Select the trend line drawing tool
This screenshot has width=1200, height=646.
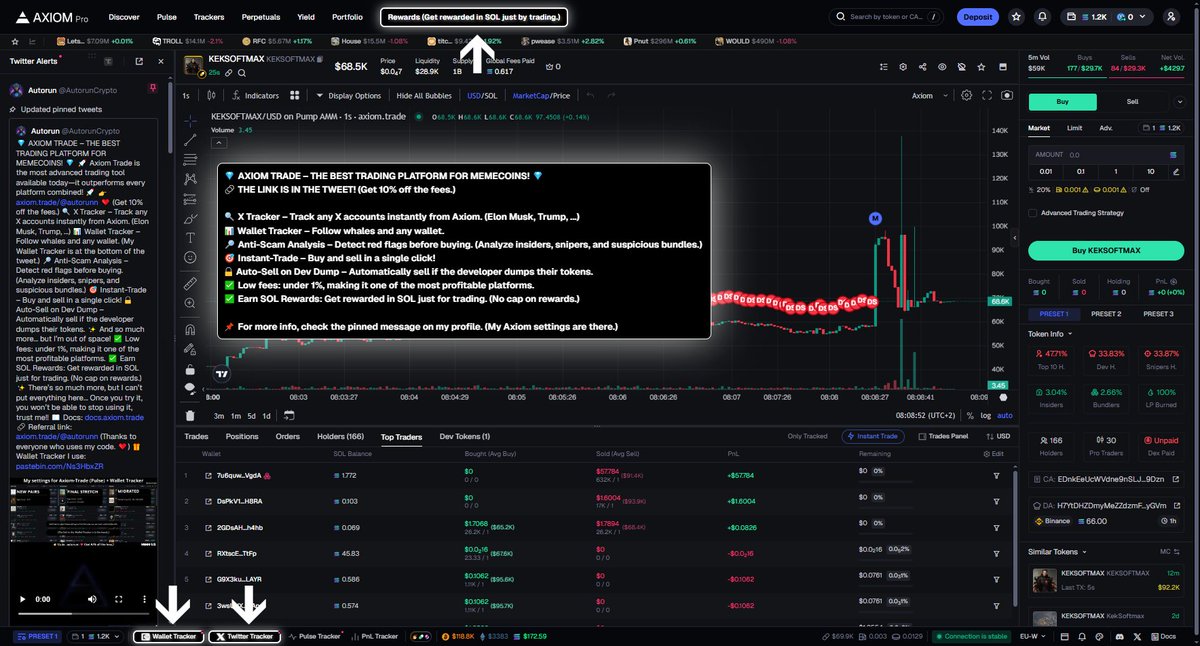click(190, 141)
